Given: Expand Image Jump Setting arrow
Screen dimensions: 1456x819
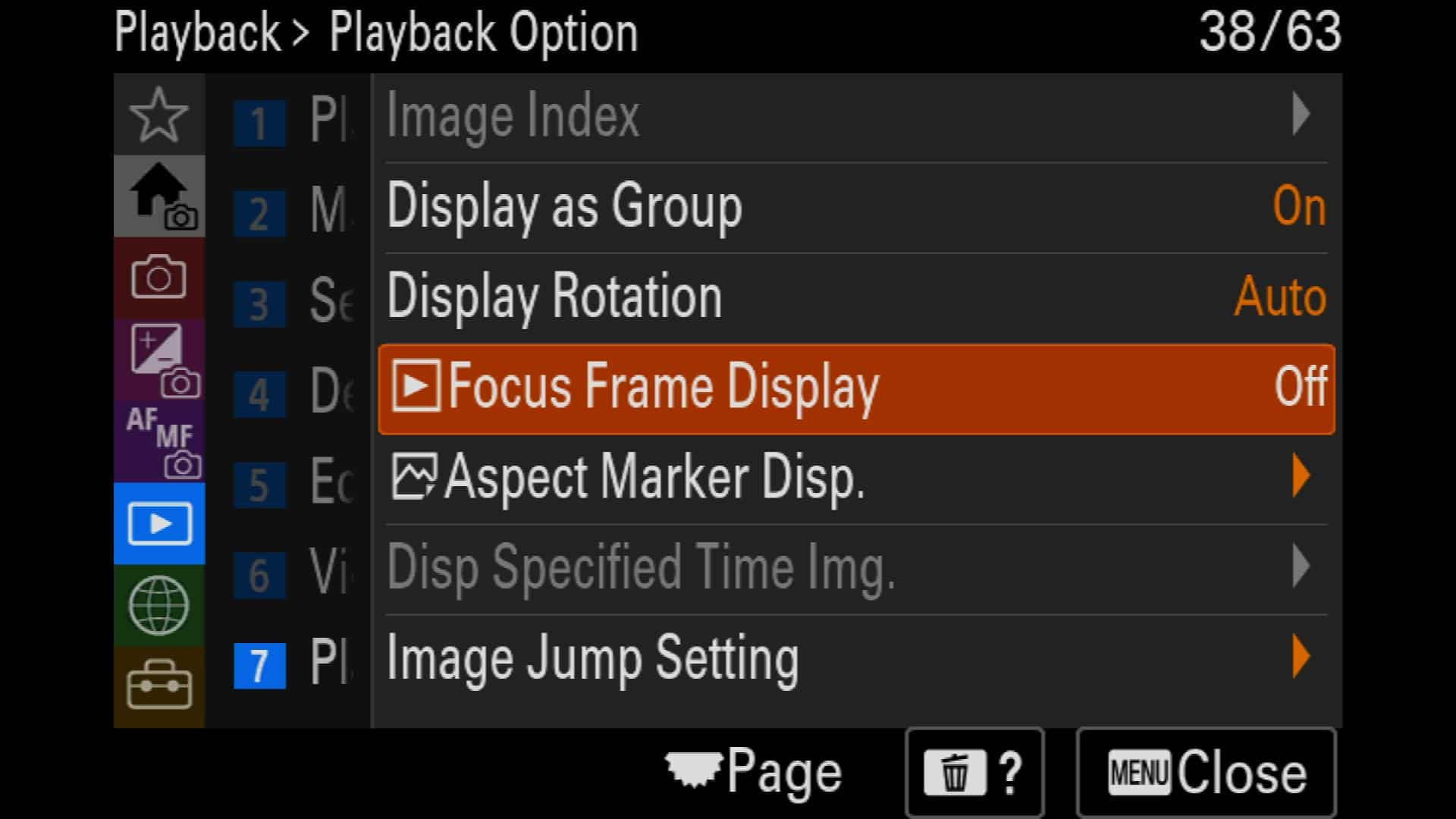Looking at the screenshot, I should 1301,657.
